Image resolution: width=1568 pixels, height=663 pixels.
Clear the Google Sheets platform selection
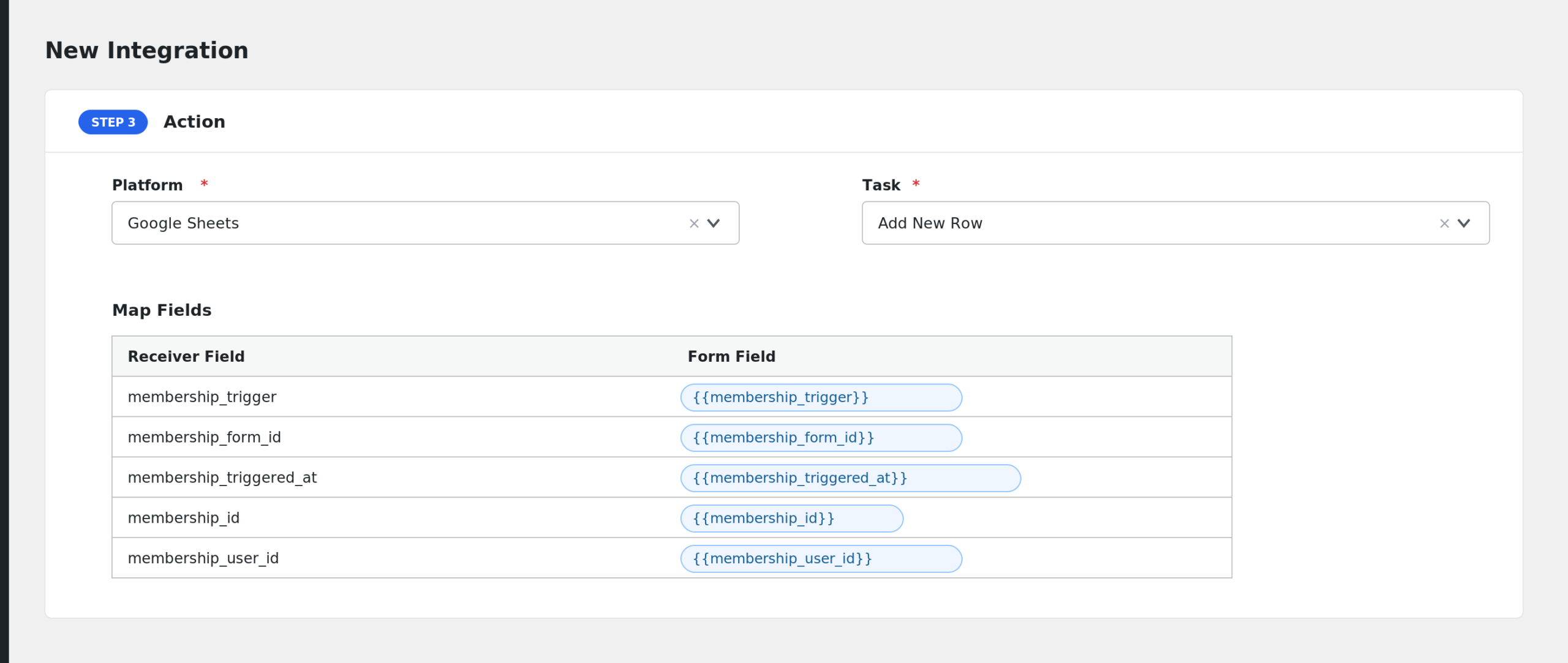tap(694, 223)
